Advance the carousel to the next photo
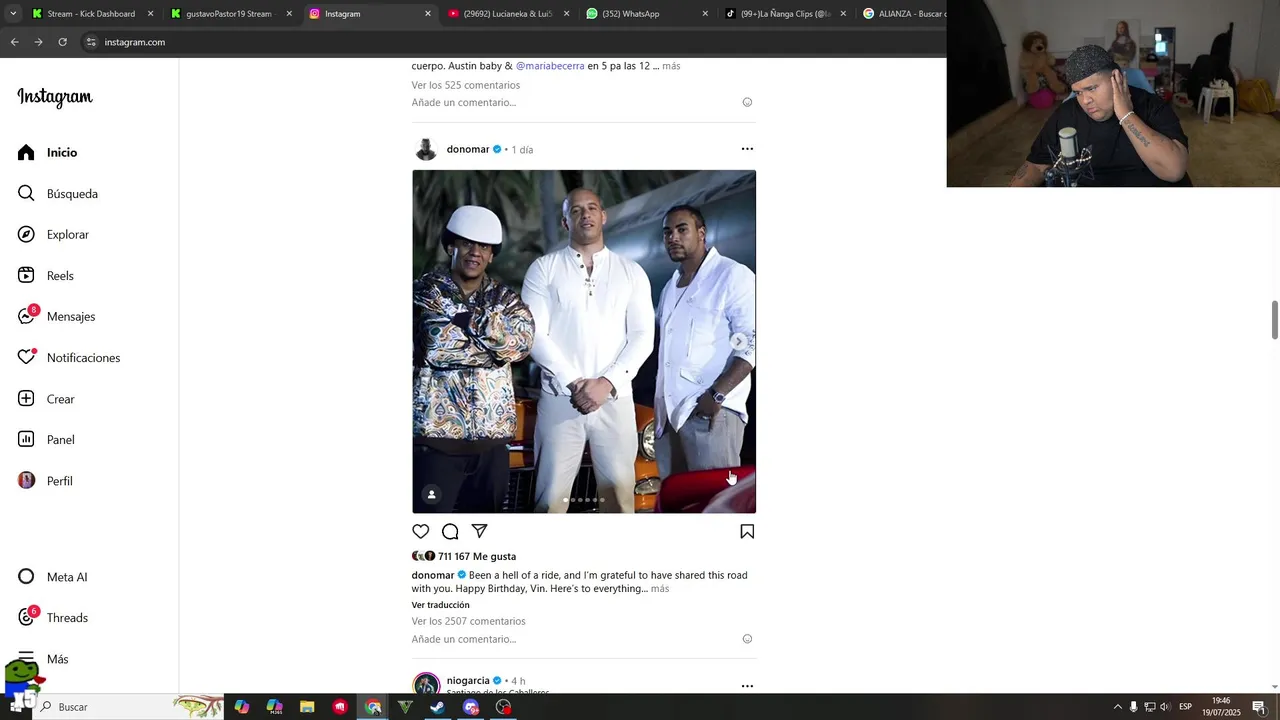 point(739,341)
